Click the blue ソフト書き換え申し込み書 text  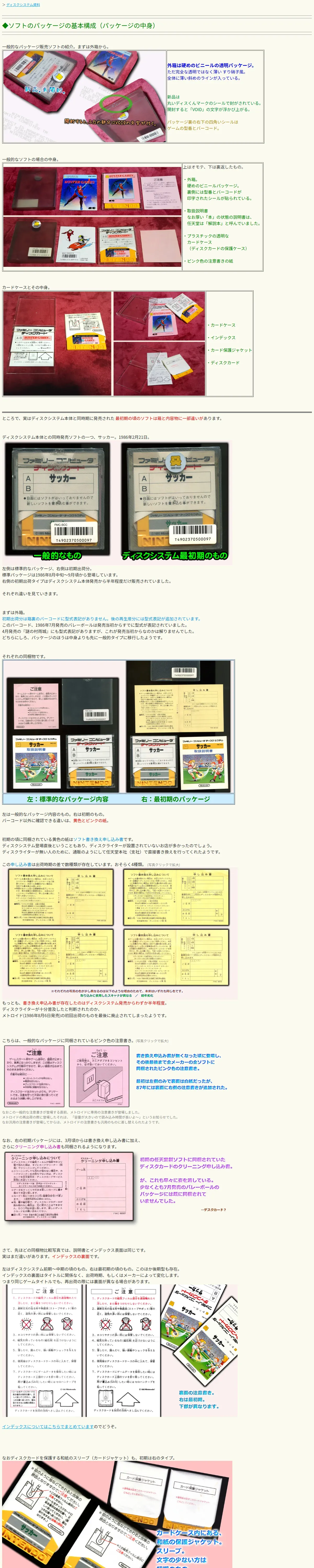coord(98,839)
